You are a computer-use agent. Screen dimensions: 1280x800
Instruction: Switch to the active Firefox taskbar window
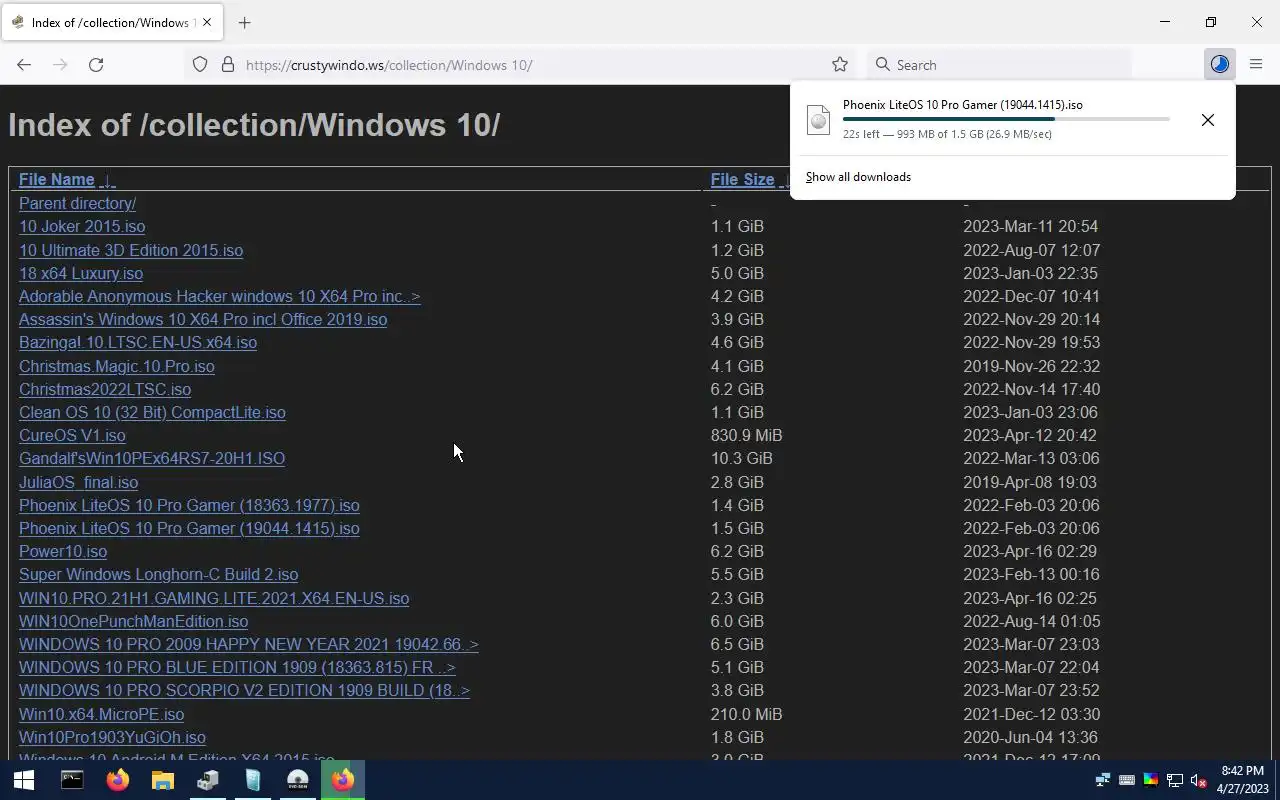(343, 780)
